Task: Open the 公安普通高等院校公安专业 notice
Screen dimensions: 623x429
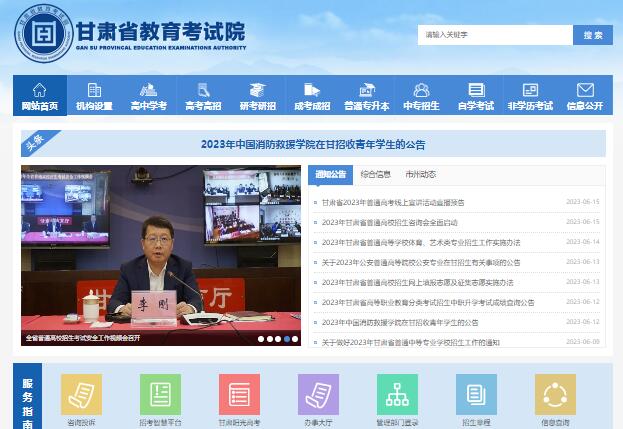Action: point(421,263)
